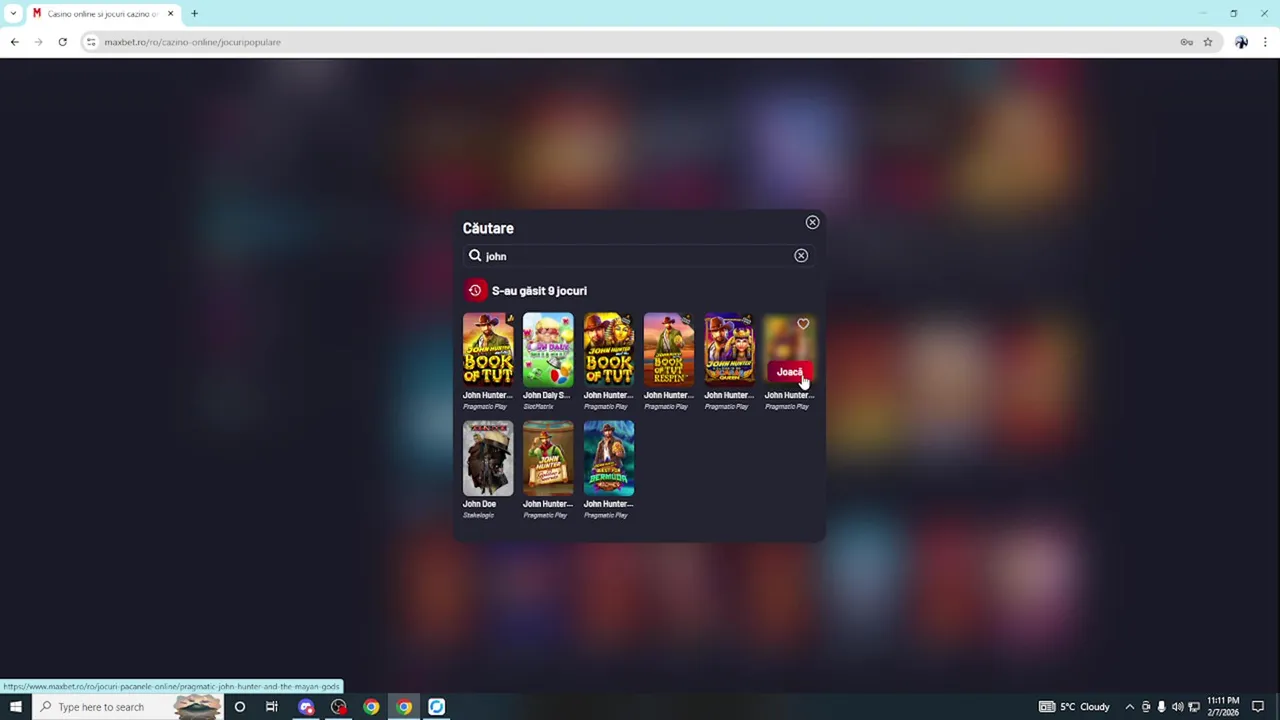
Task: Open the 5°C Cloudy weather widget
Action: (x=1075, y=707)
